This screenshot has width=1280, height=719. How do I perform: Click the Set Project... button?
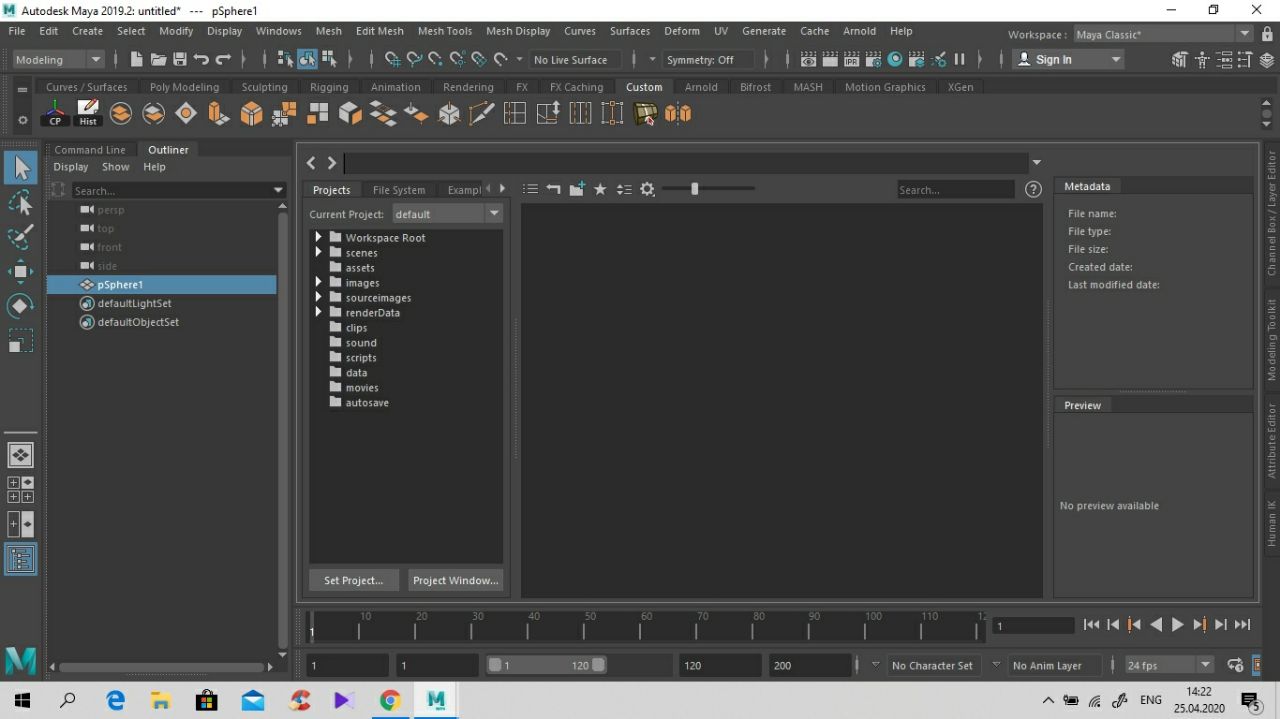pos(353,580)
